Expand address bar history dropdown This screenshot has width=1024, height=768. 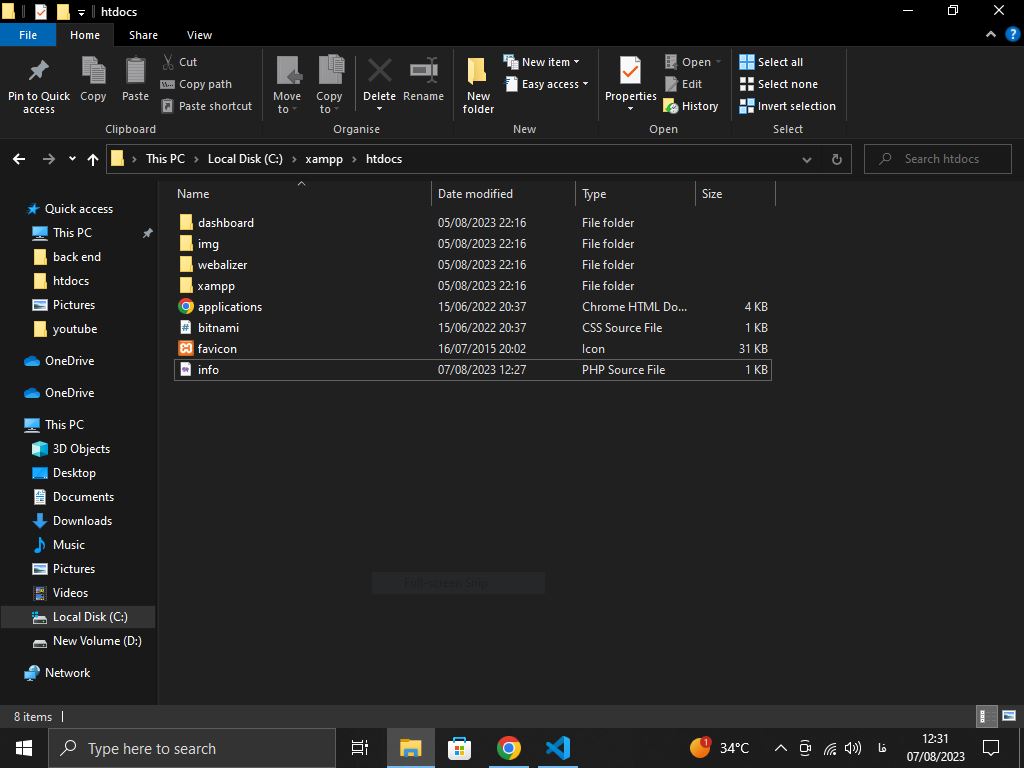coord(807,159)
